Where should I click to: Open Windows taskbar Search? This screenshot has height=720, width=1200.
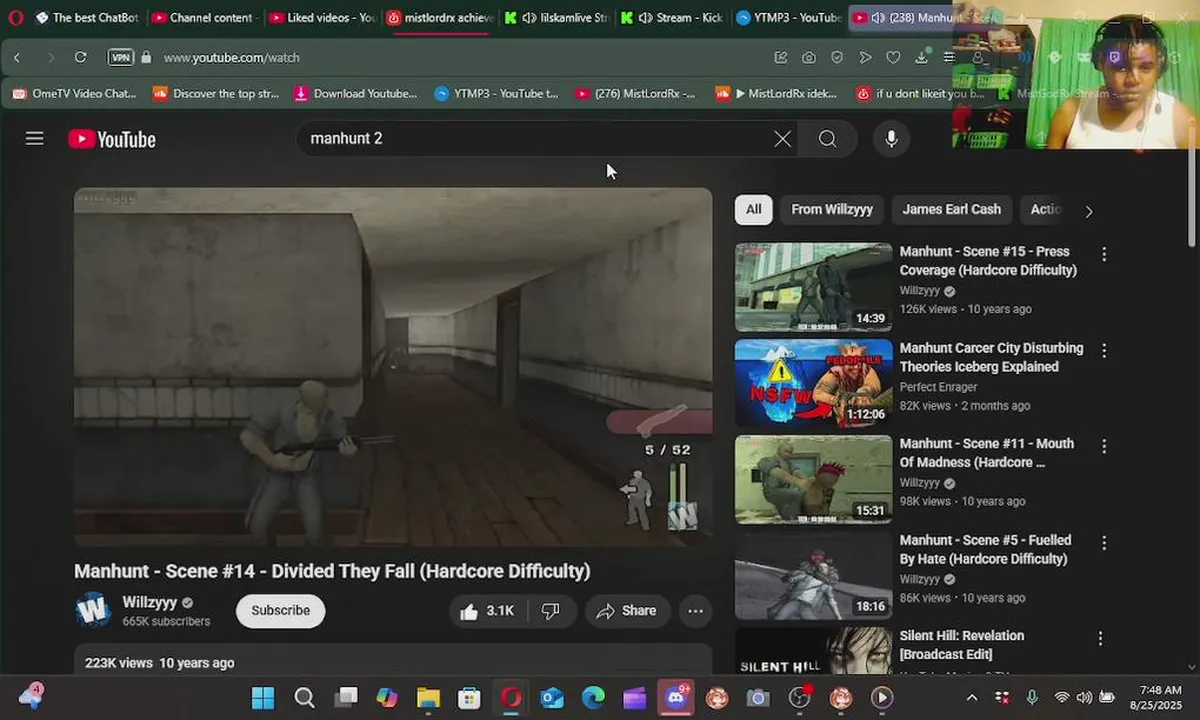305,697
